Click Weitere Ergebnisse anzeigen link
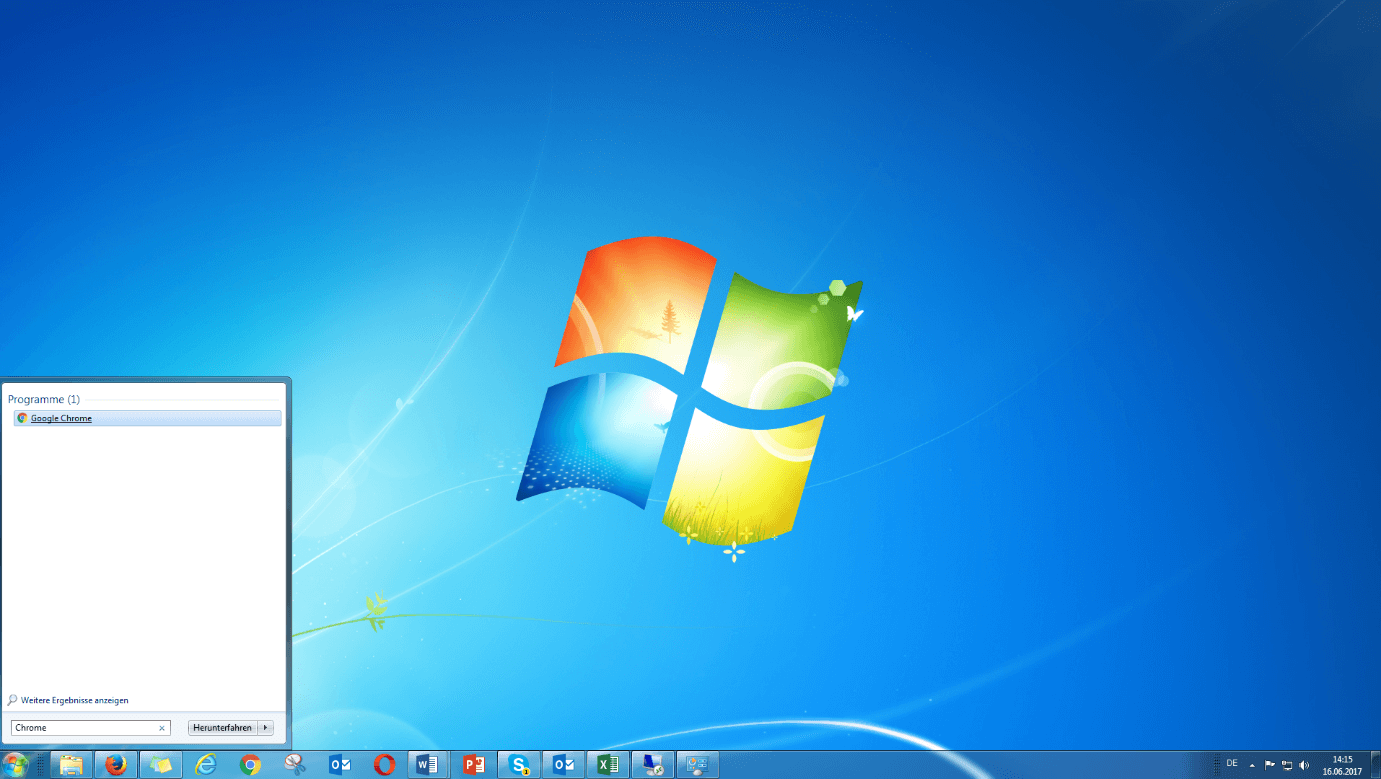The image size is (1381, 779). click(x=75, y=700)
